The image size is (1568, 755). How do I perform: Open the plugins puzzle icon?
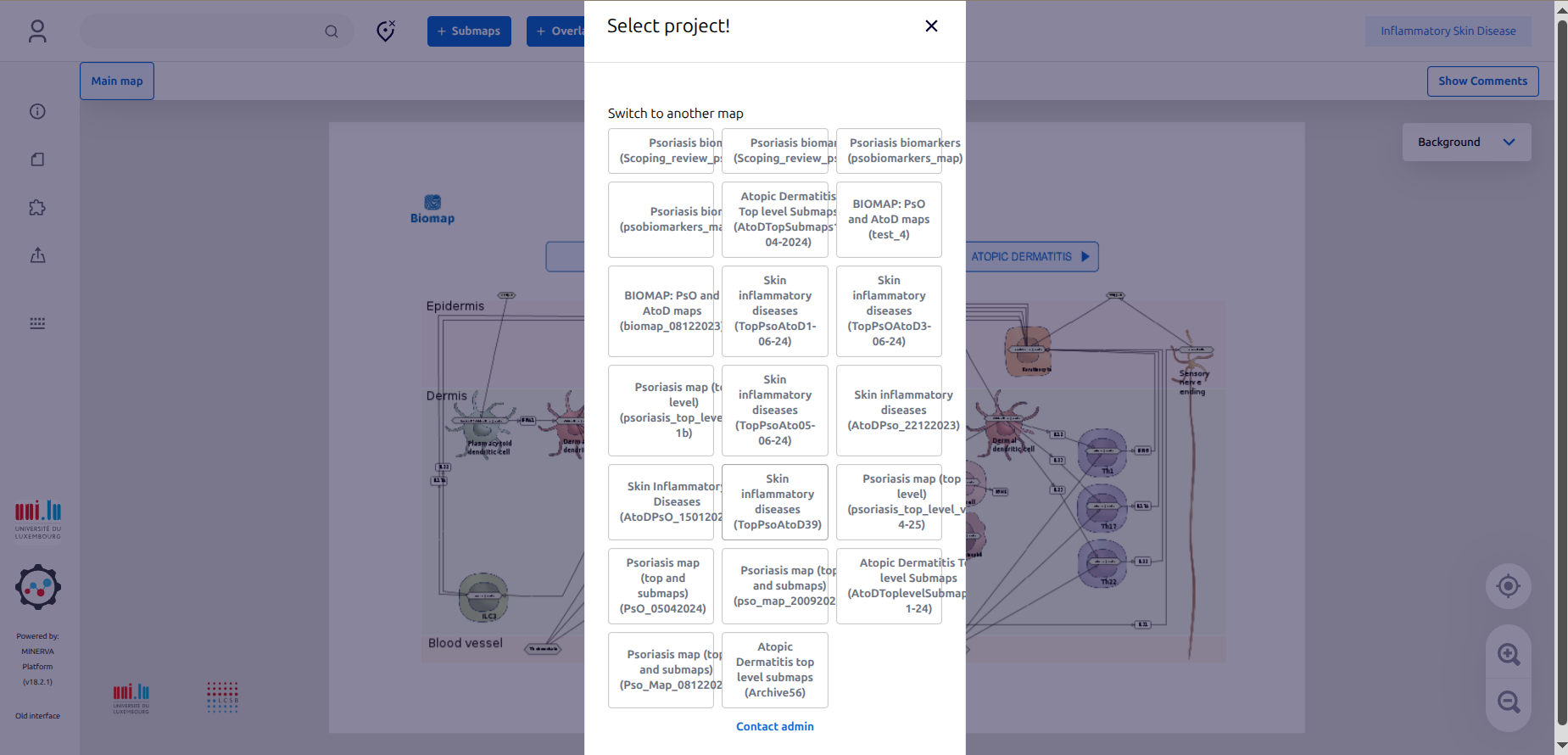(x=37, y=208)
